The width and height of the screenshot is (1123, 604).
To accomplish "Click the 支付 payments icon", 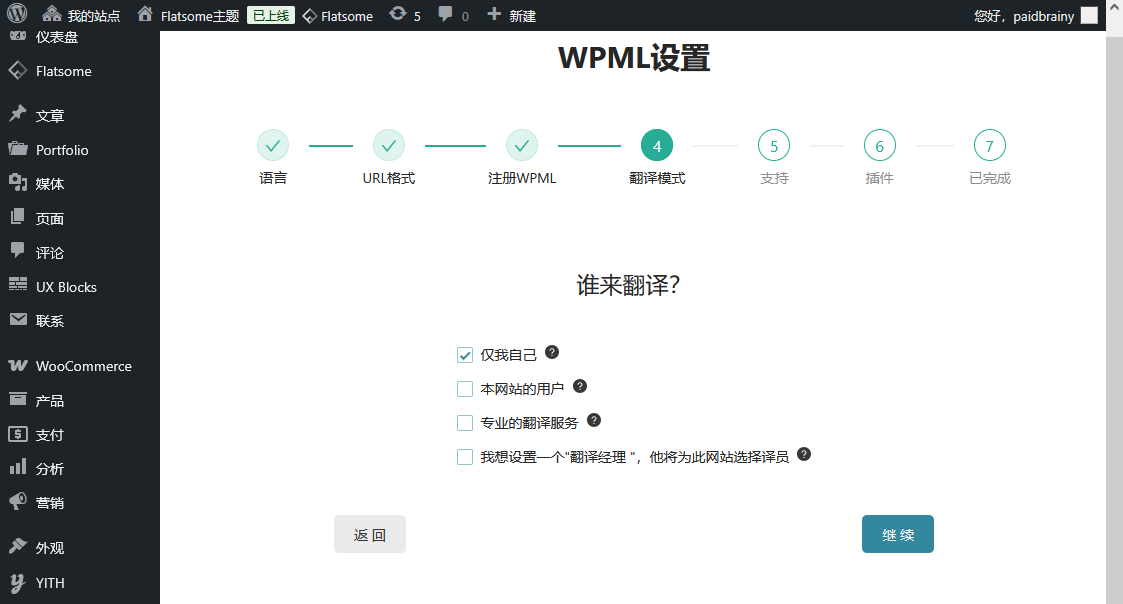I will (x=17, y=433).
